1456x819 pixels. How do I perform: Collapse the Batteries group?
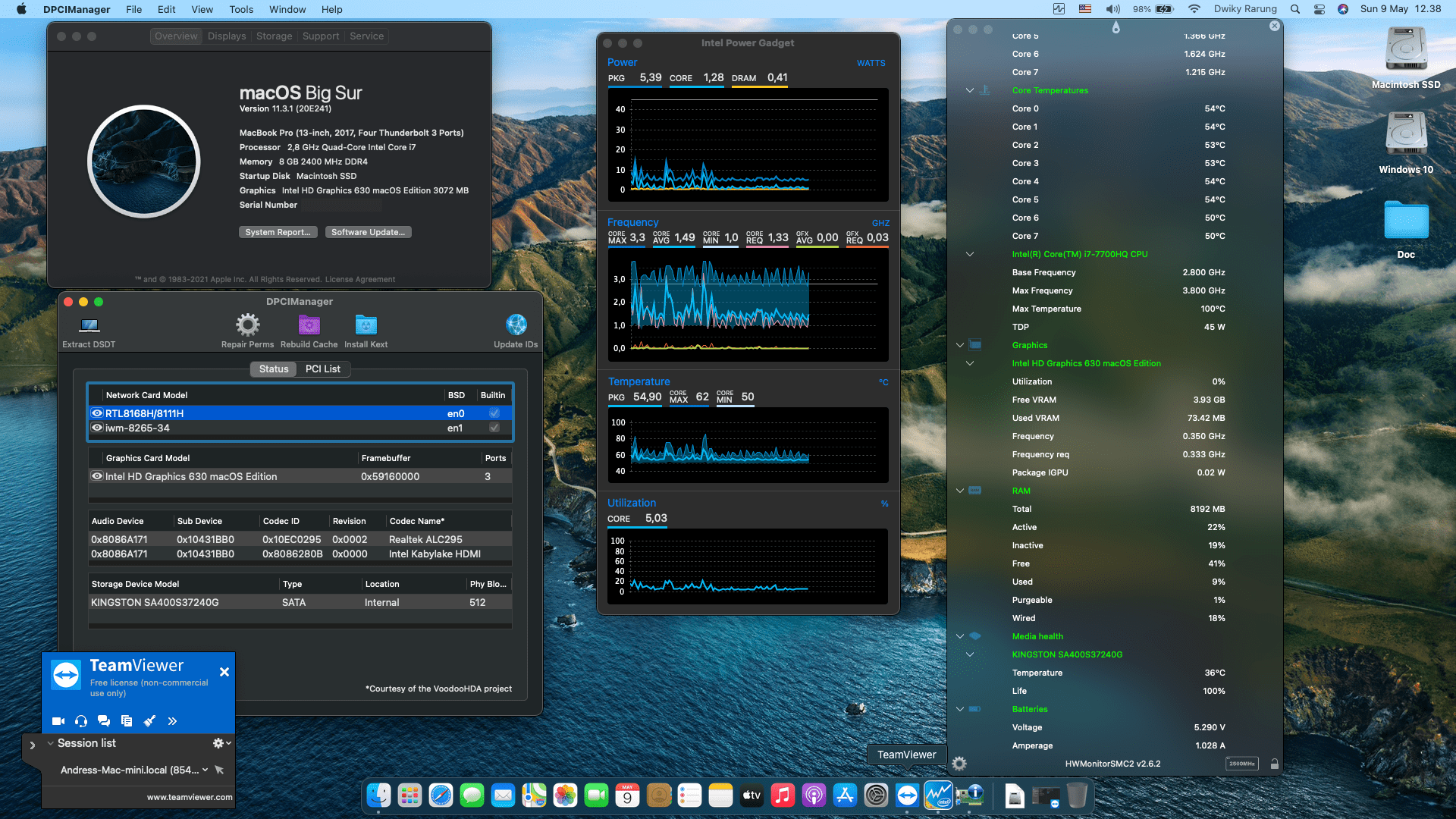[x=960, y=709]
